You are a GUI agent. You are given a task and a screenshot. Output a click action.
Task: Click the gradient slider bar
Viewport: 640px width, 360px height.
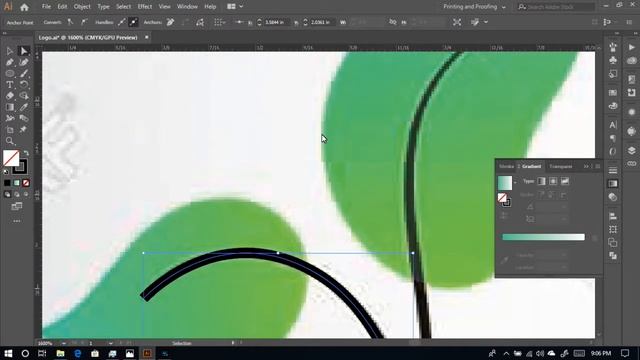click(543, 237)
